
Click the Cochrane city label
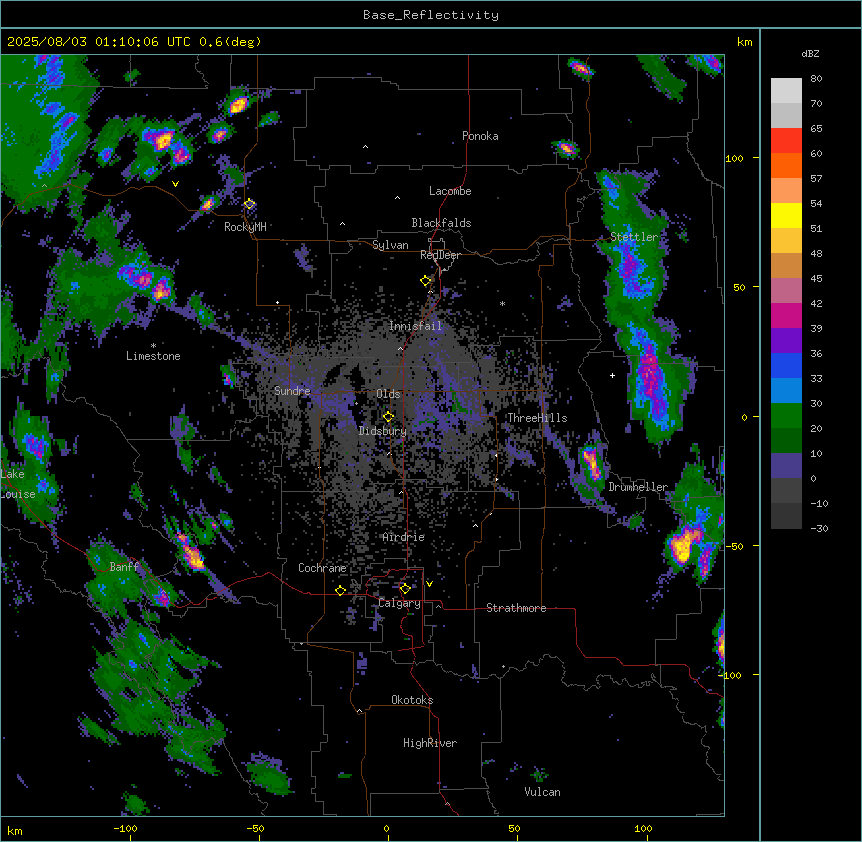322,568
